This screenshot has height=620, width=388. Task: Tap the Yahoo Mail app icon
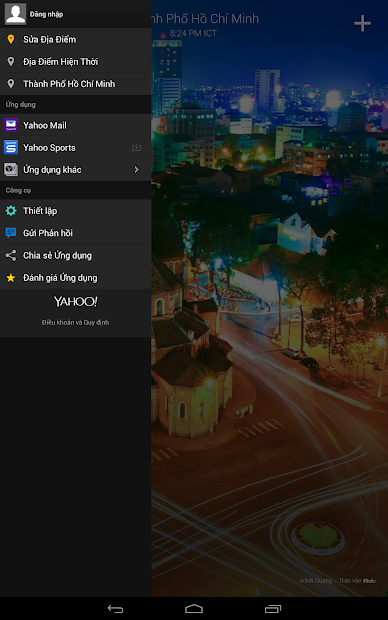(x=11, y=125)
